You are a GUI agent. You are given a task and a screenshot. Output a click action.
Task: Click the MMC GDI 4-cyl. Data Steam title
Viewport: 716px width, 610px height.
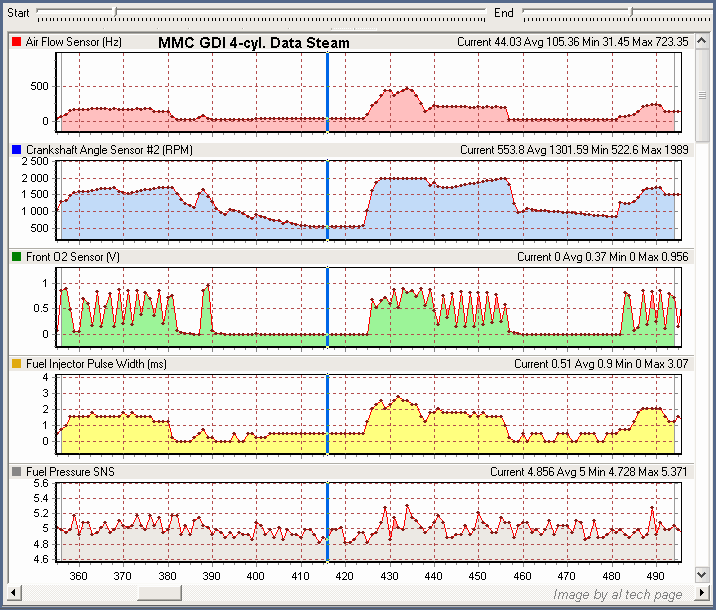coord(254,42)
